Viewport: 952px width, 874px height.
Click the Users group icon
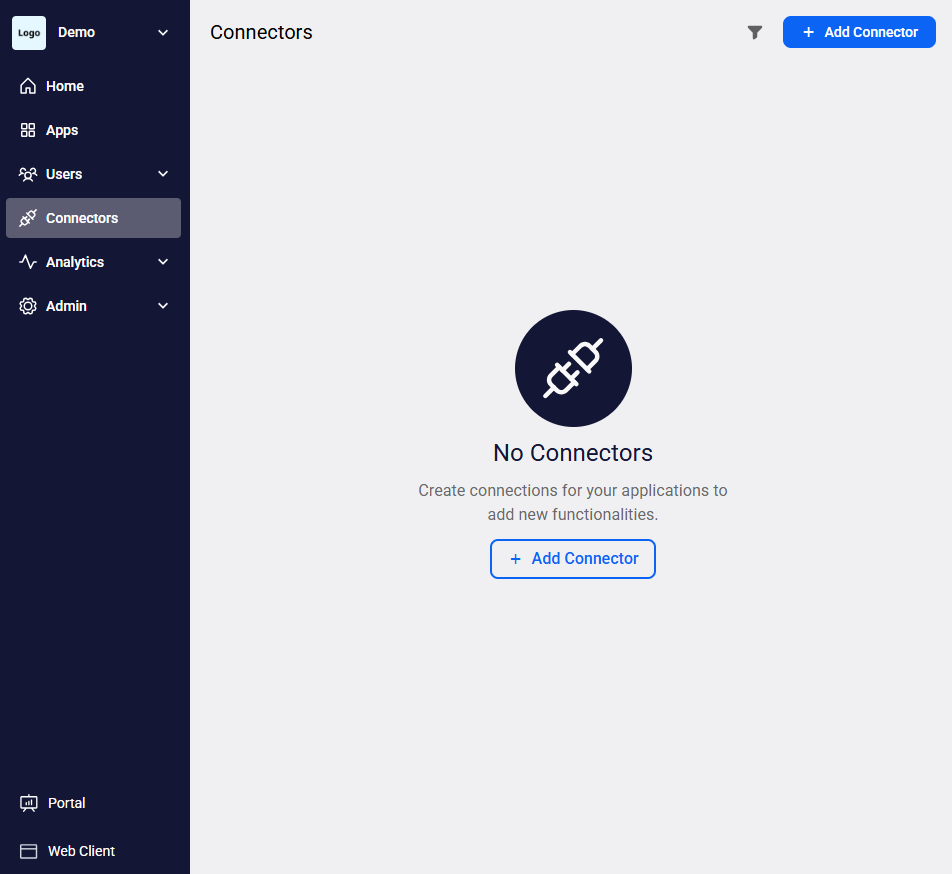click(28, 174)
